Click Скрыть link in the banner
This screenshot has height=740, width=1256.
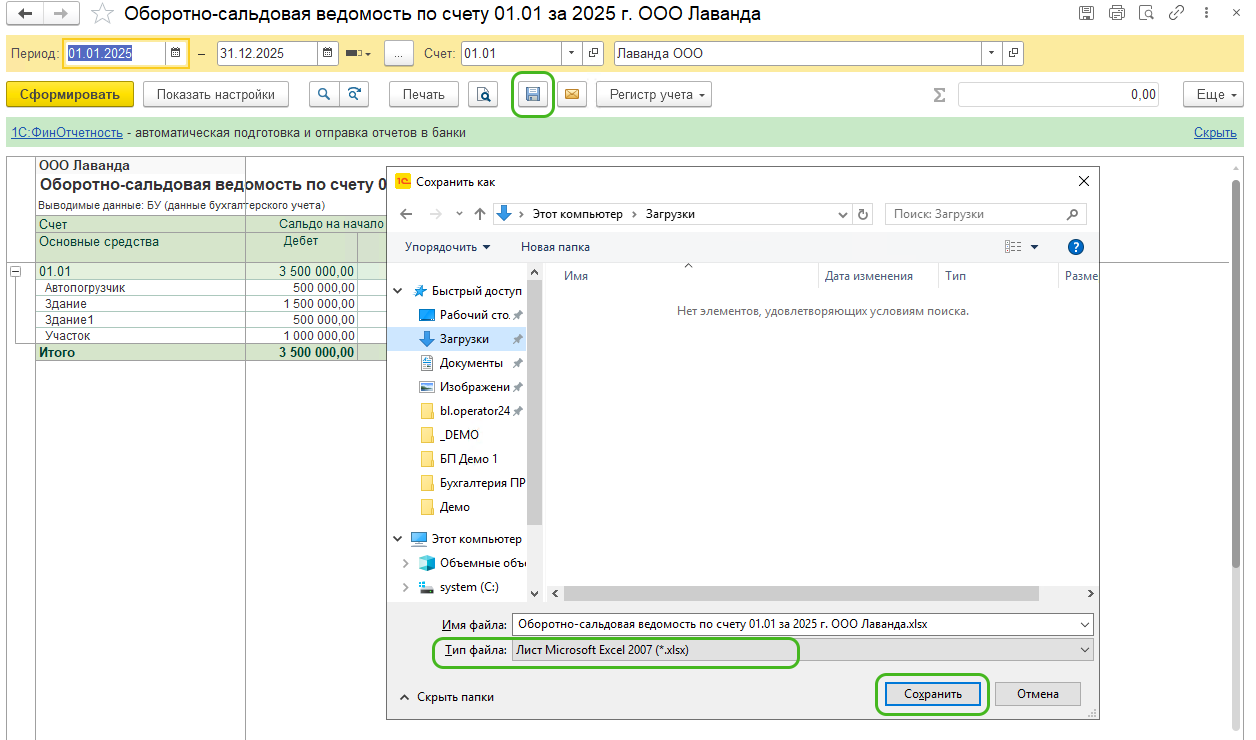[x=1215, y=132]
